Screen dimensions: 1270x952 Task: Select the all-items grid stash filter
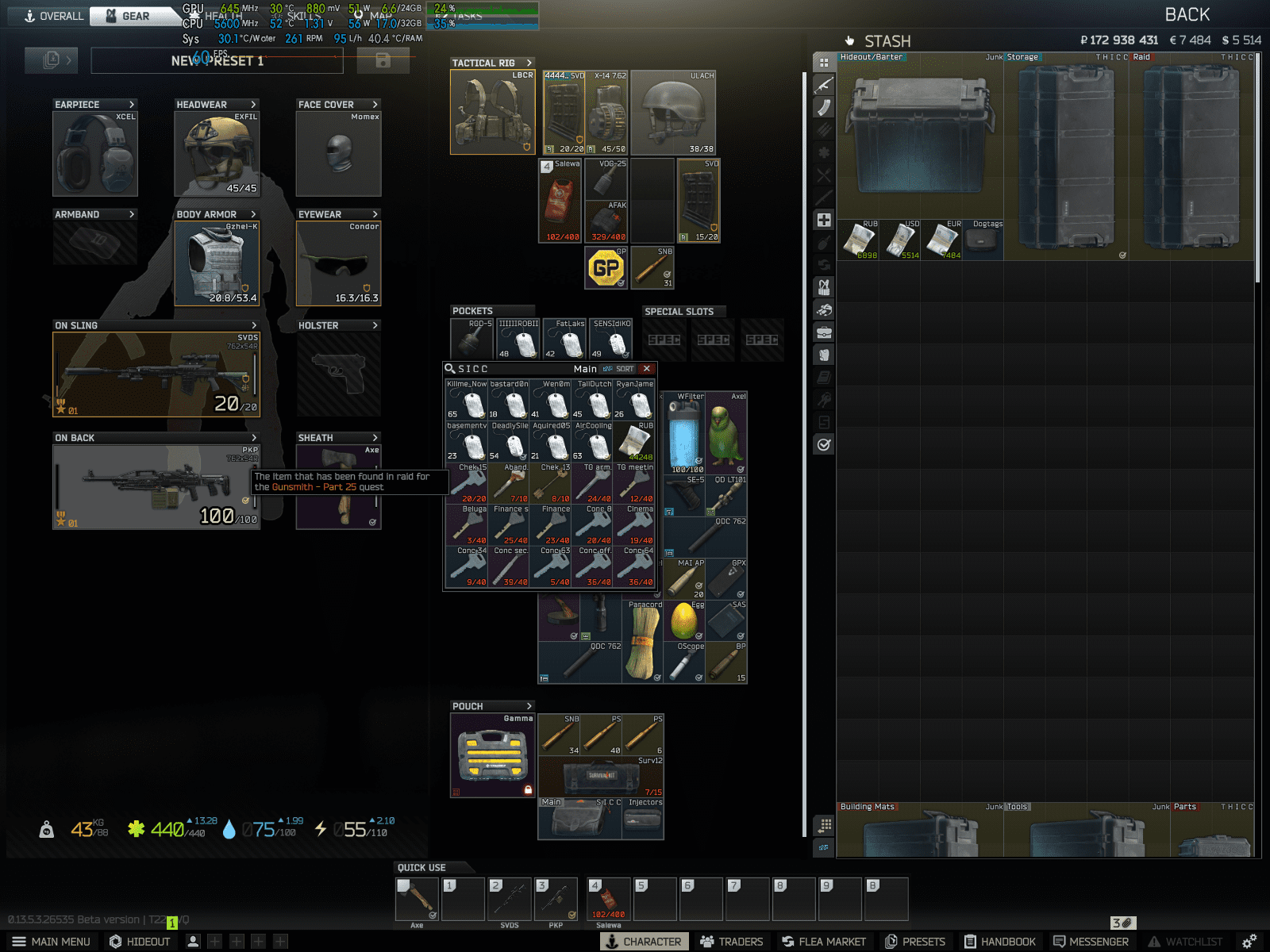824,62
